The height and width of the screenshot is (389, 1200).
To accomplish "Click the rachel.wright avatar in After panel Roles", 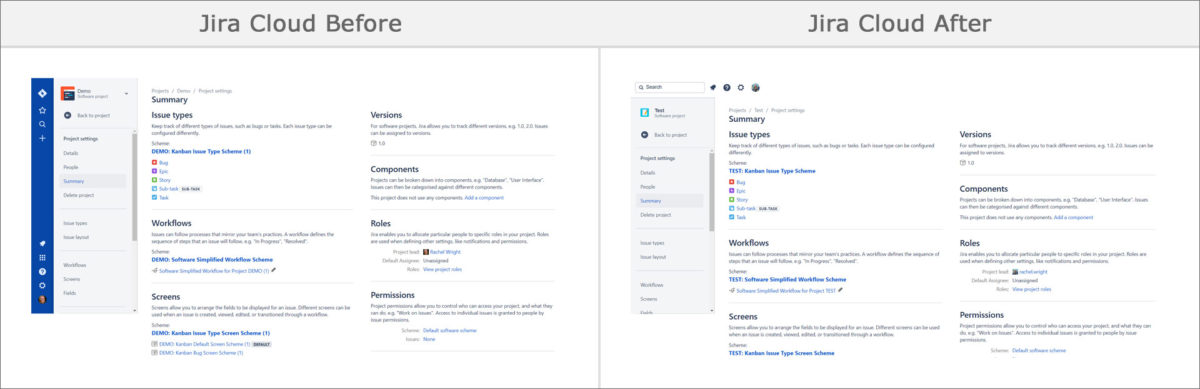I will click(1016, 272).
